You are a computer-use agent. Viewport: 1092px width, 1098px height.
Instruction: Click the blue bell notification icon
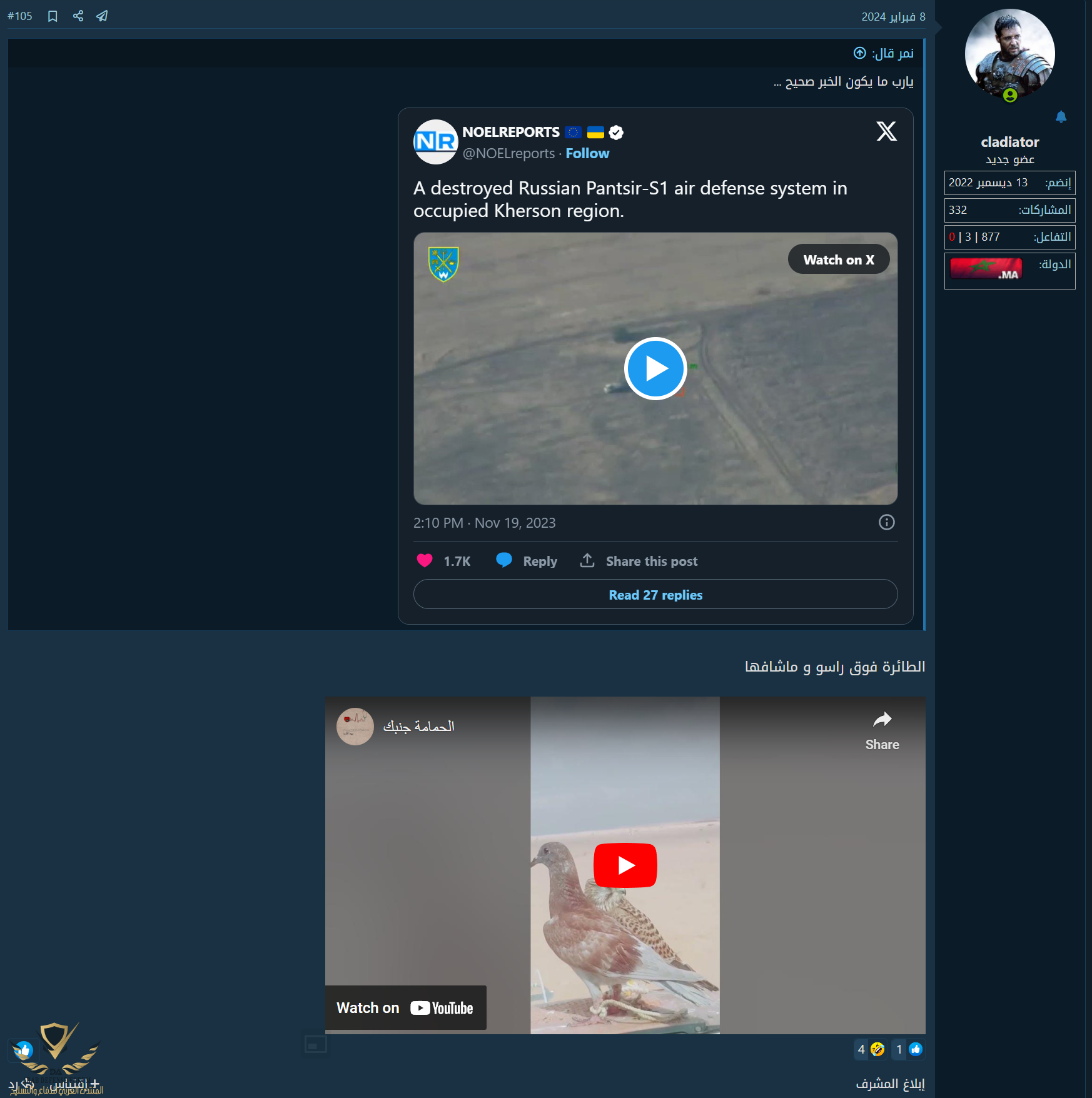(x=1061, y=117)
